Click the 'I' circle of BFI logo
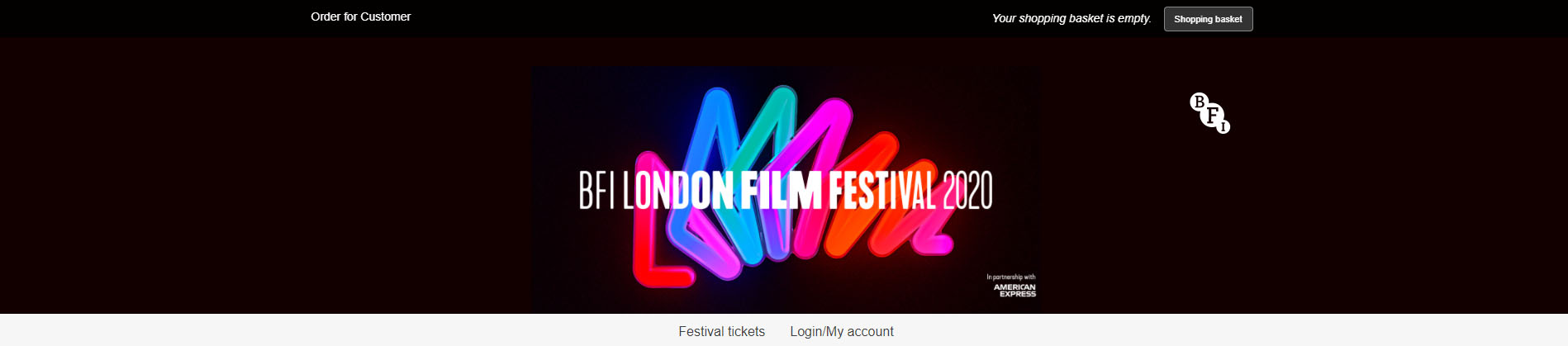The height and width of the screenshot is (346, 1568). coord(1224,126)
